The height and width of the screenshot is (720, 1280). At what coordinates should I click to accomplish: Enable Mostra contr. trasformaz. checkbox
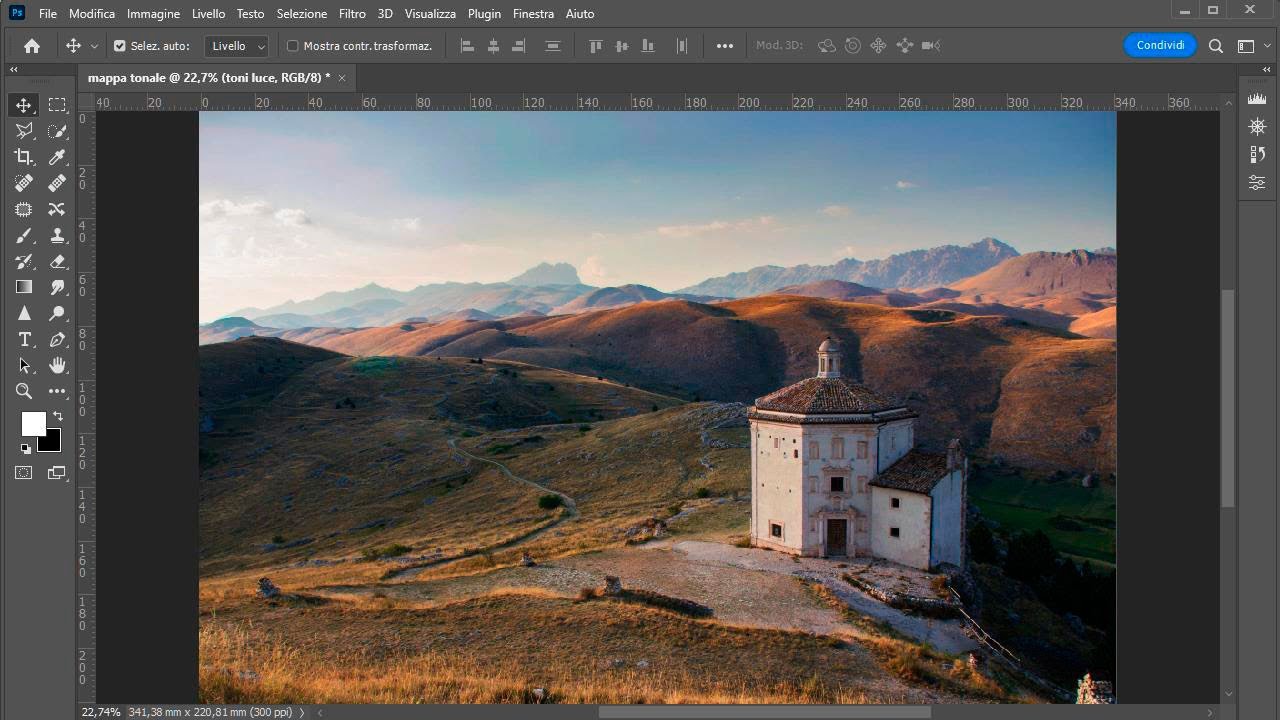(x=293, y=46)
